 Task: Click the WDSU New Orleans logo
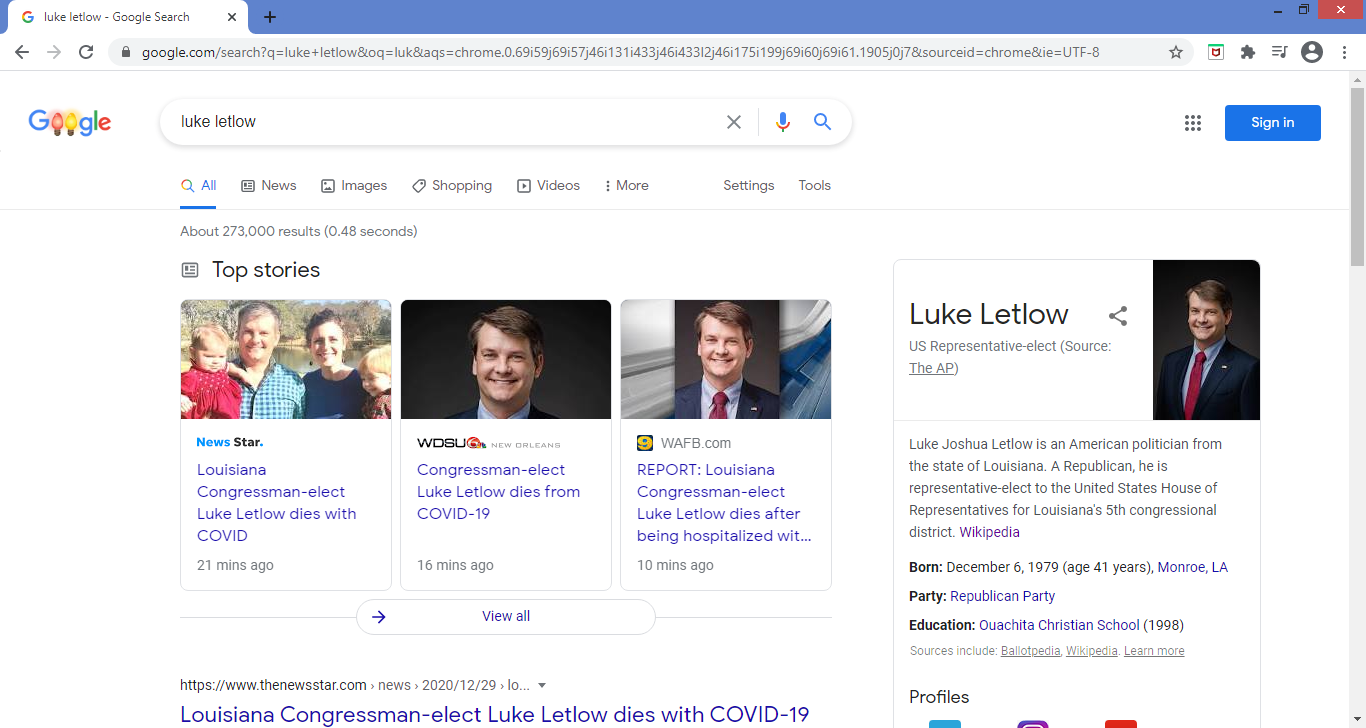(488, 443)
